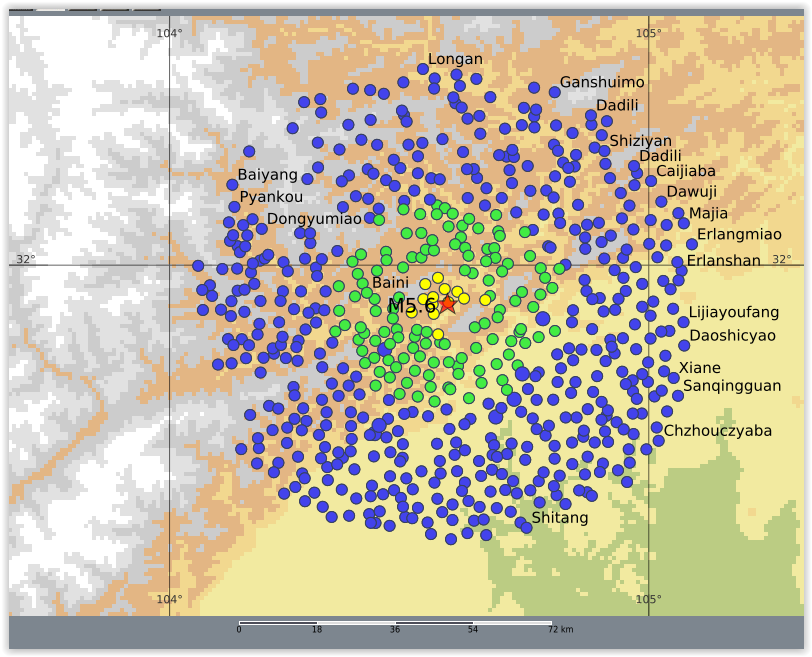This screenshot has width=812, height=657.
Task: Pick the Dadili label directly under Shiziyan
Action: 660,155
